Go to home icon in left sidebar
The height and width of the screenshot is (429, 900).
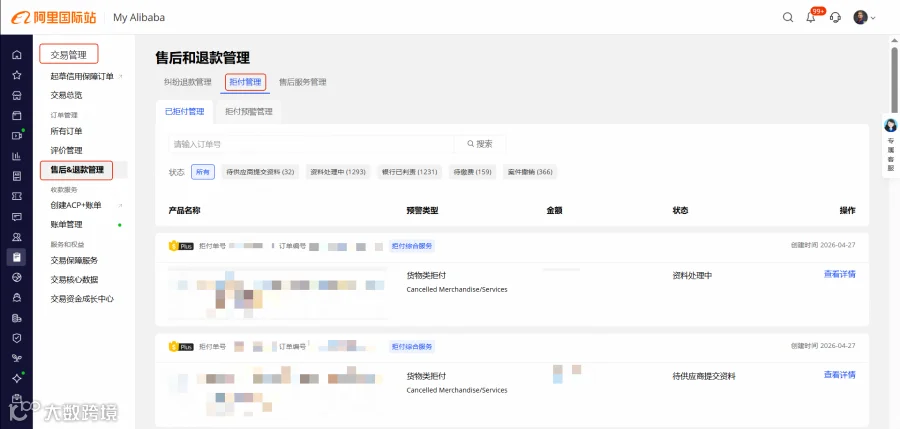tap(17, 55)
